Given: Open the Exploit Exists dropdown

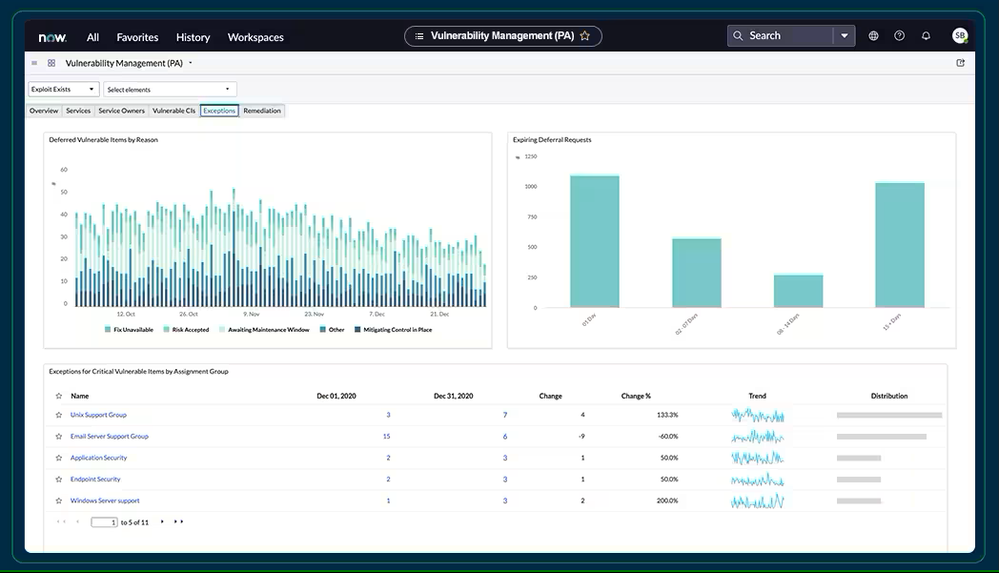Looking at the screenshot, I should 63,89.
